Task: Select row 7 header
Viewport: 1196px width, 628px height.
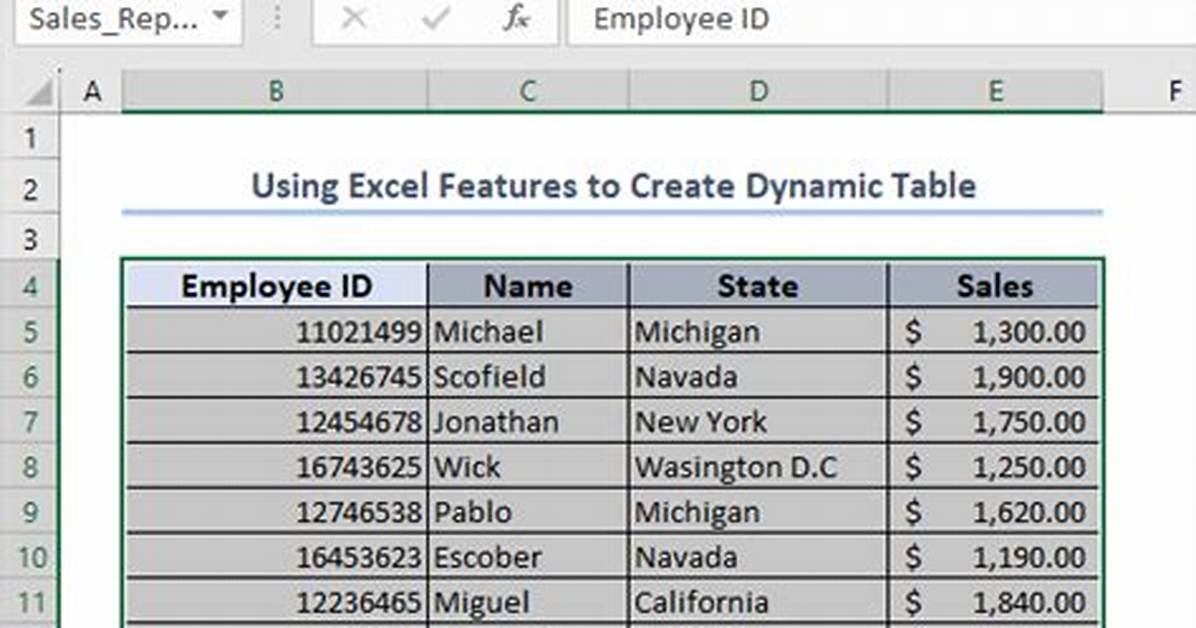Action: tap(30, 422)
